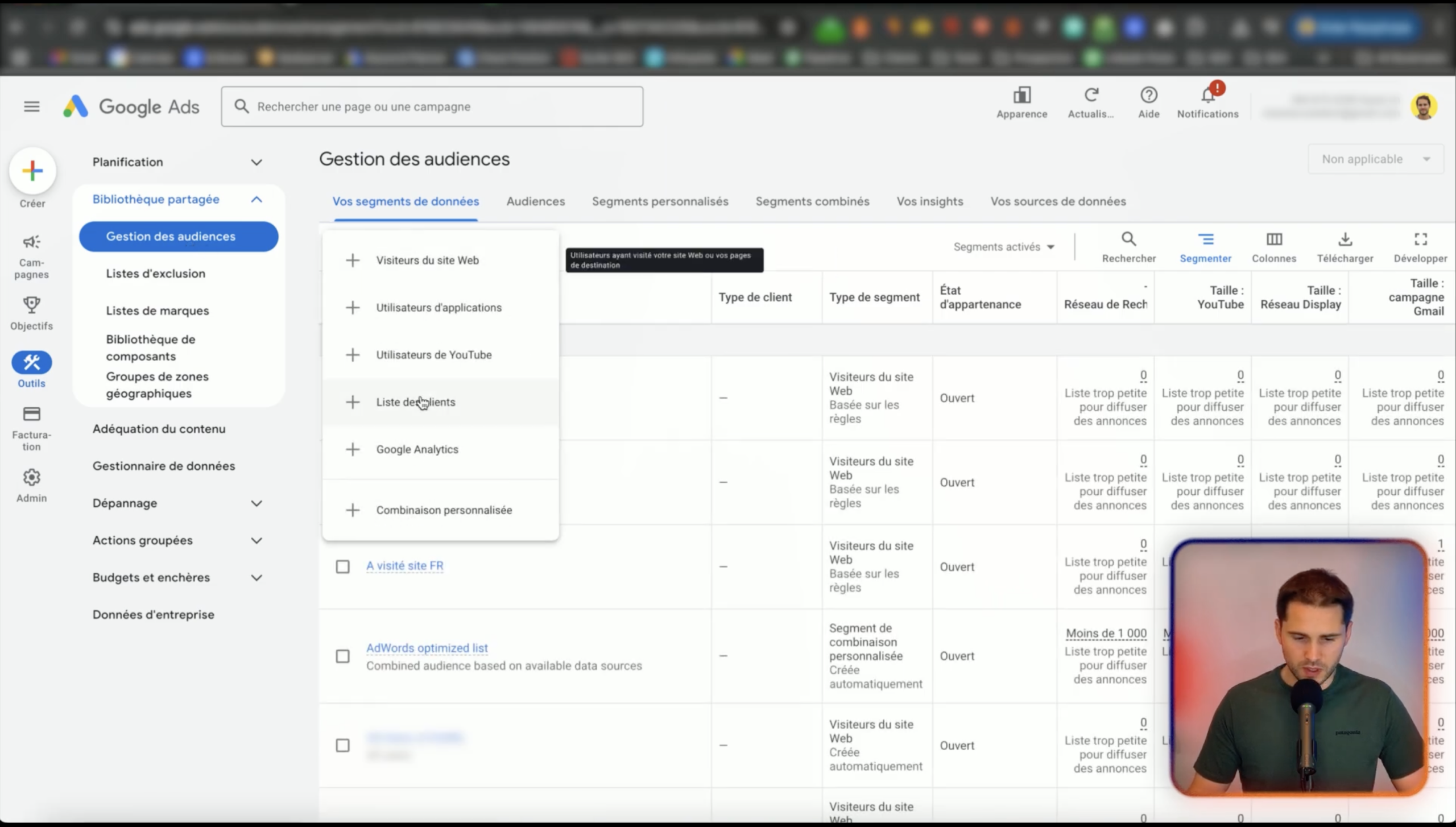1456x827 pixels.
Task: Open the Notifications bell icon
Action: tap(1207, 95)
